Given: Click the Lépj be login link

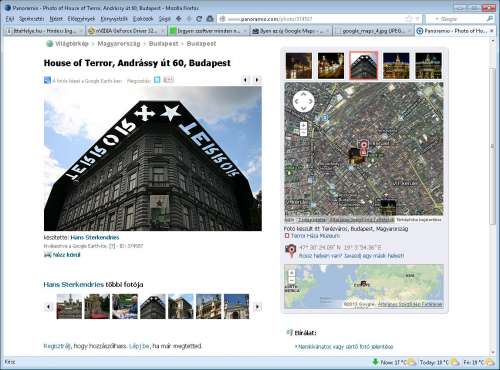Looking at the screenshot, I should pos(139,346).
